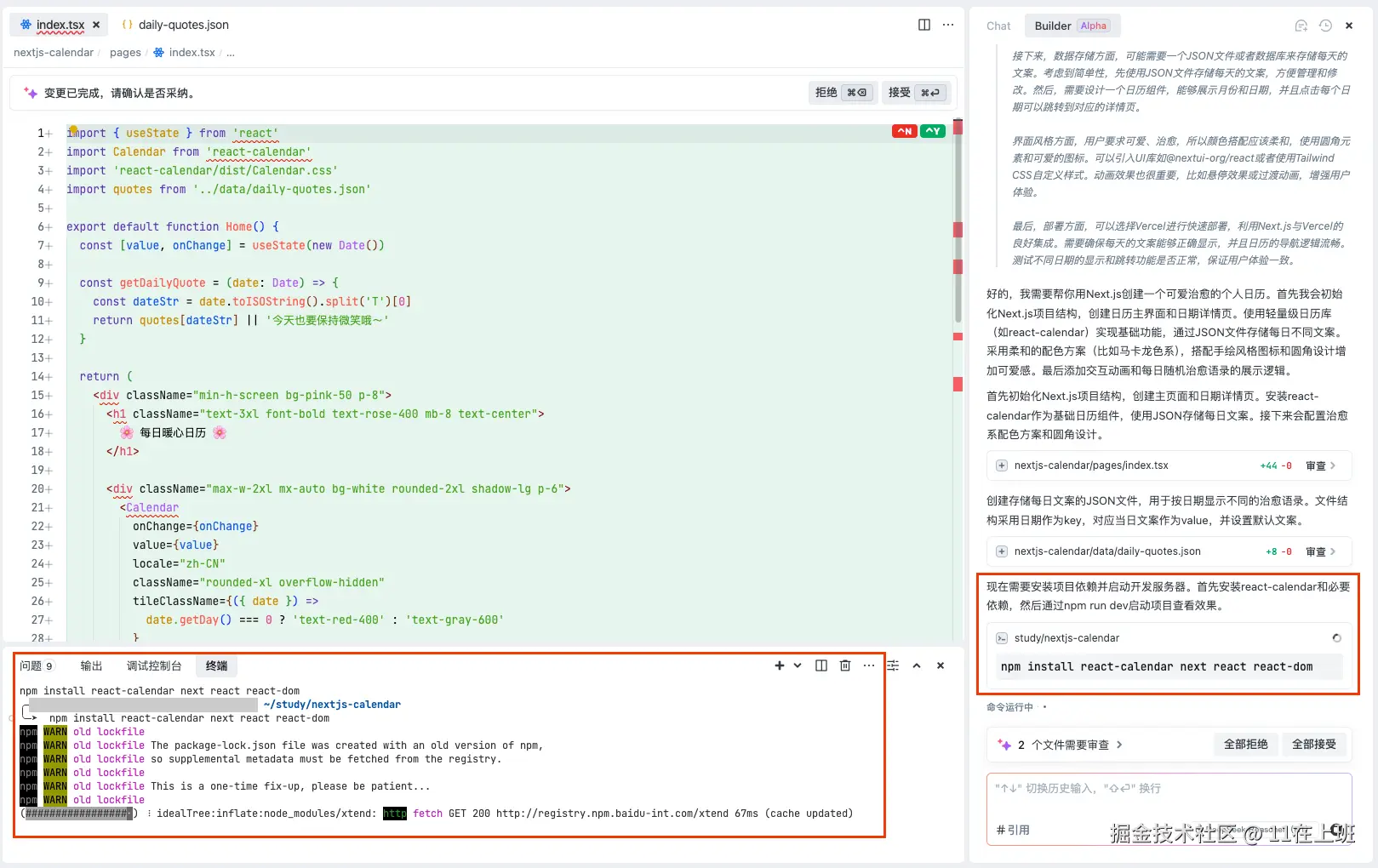Click the 9 badge on the 问题 tab

[49, 666]
